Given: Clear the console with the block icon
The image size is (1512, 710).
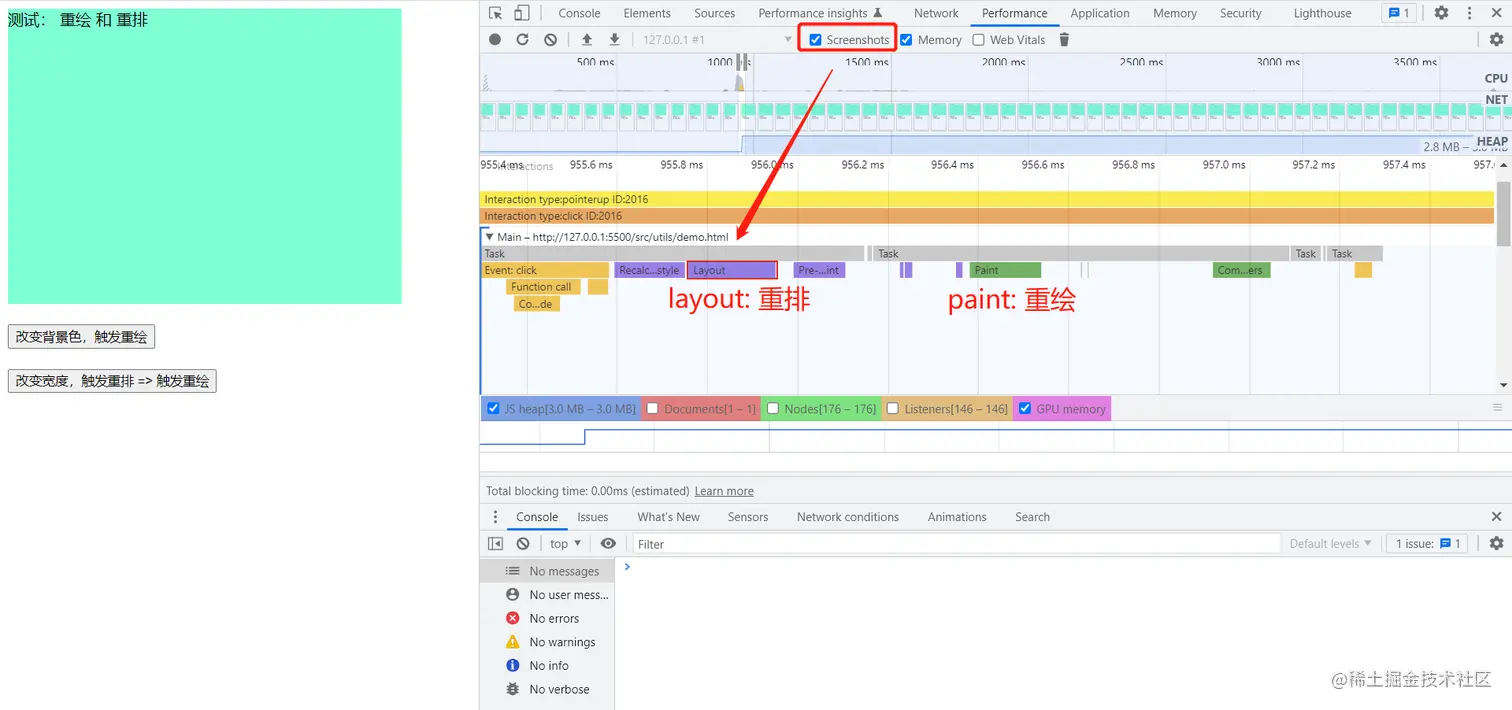Looking at the screenshot, I should [x=523, y=544].
